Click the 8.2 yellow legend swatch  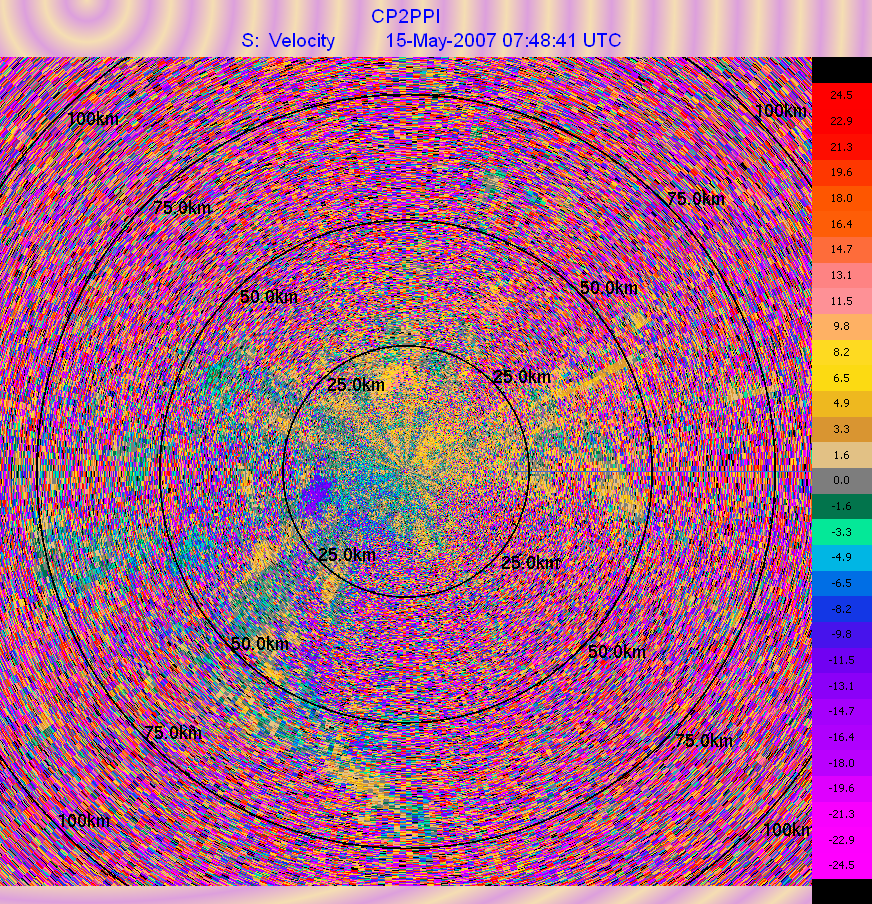(841, 352)
